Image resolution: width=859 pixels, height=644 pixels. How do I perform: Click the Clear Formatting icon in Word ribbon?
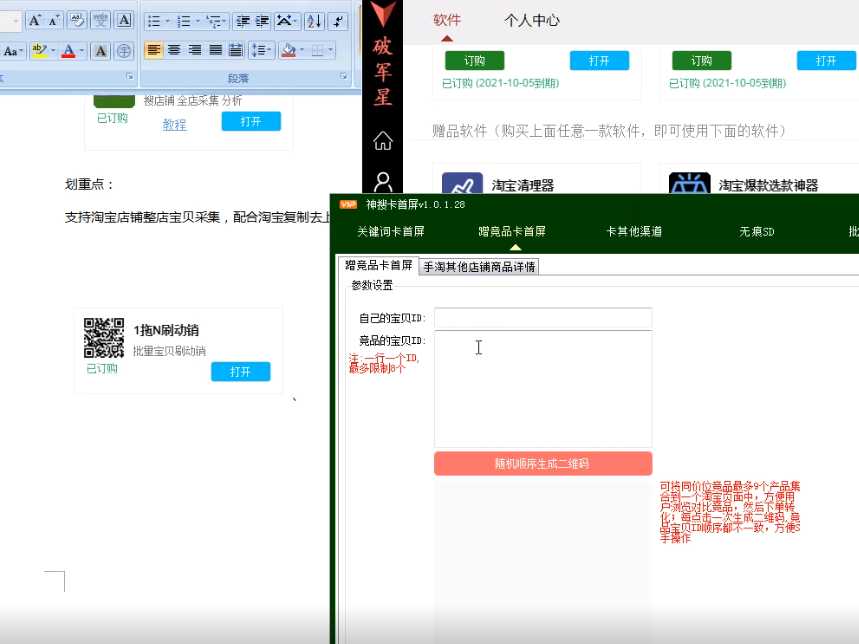coord(77,21)
